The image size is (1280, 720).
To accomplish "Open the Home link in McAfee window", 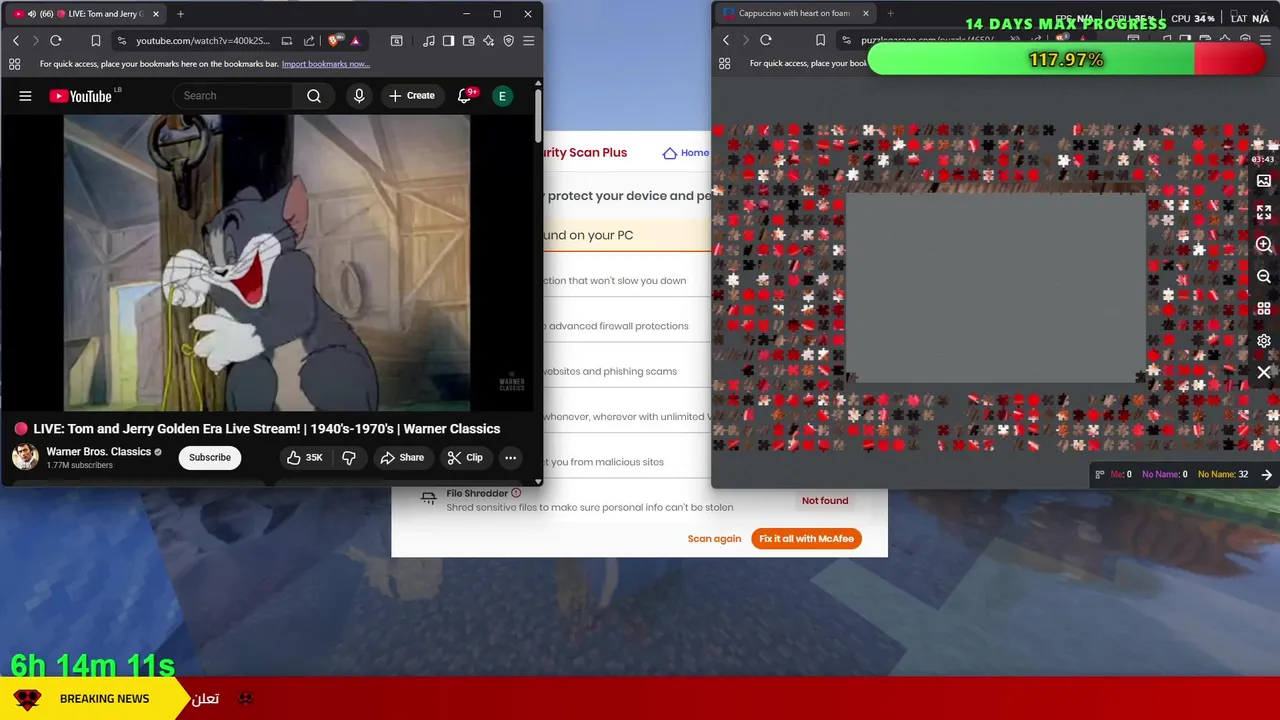I will (686, 153).
